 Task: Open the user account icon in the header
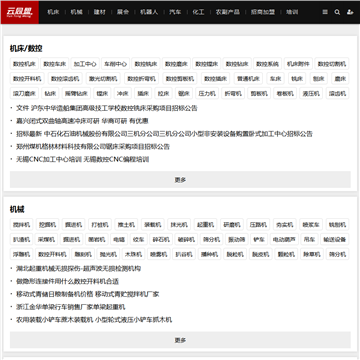(350, 12)
